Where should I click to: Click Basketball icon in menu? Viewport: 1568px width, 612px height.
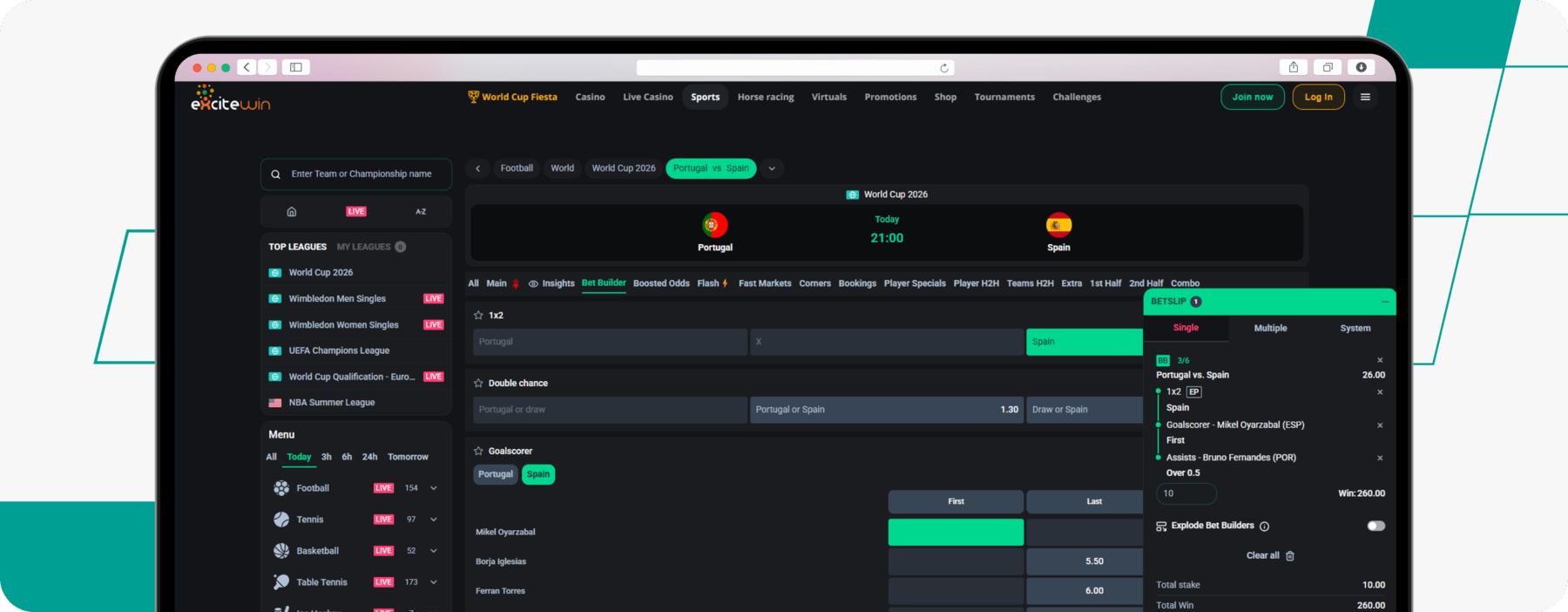(x=281, y=551)
